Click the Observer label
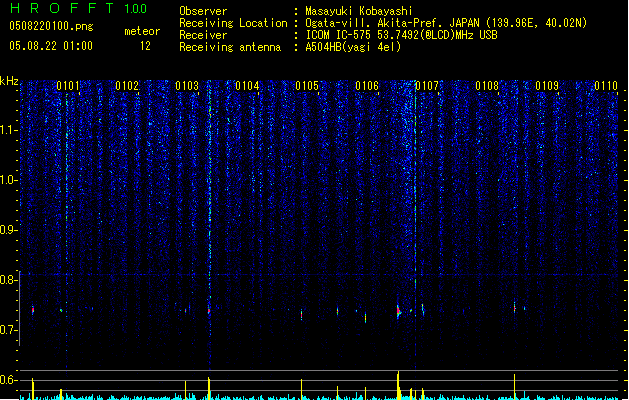Screen dimensions: 629x400 [x=203, y=11]
